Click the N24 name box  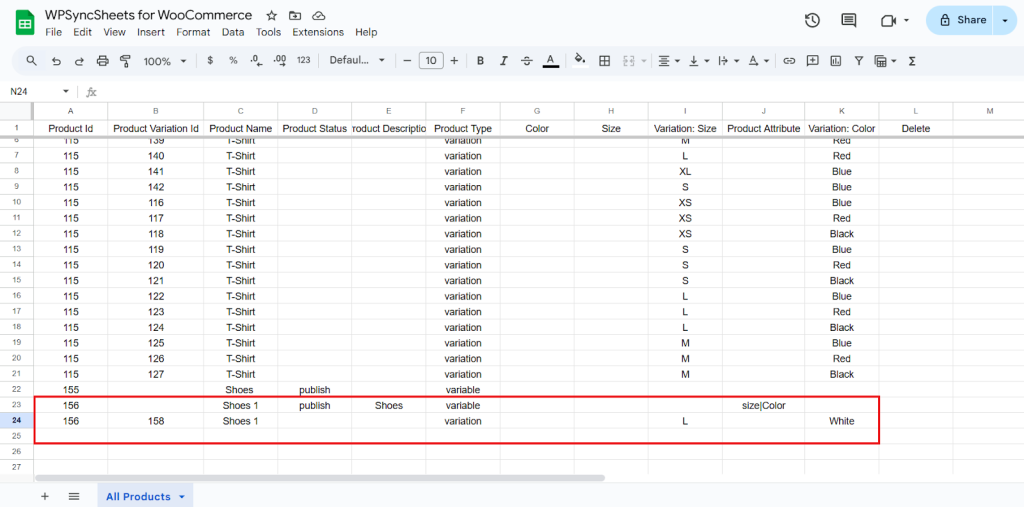[x=33, y=91]
